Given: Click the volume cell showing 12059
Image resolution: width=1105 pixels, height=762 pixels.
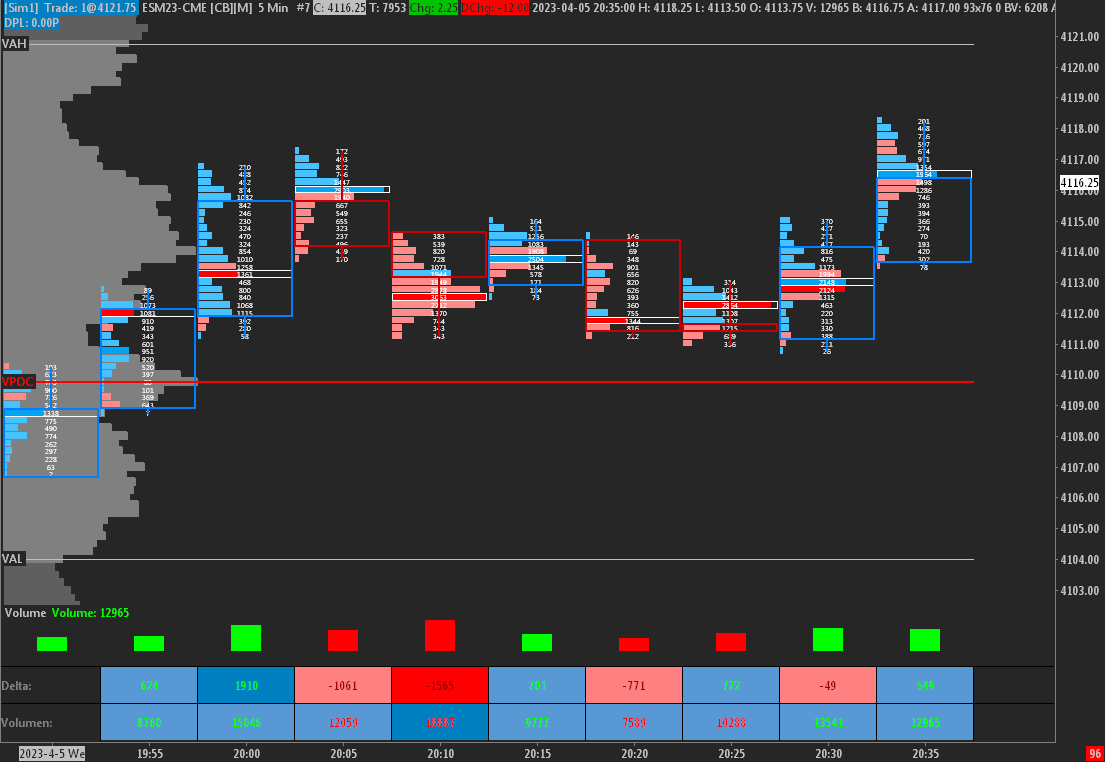Looking at the screenshot, I should click(x=342, y=723).
